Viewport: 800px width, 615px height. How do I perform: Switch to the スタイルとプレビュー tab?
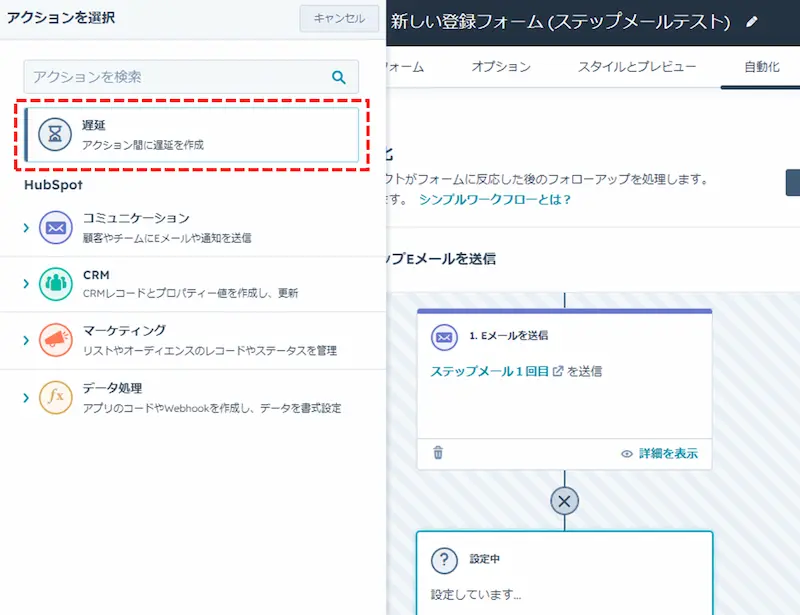[x=637, y=67]
